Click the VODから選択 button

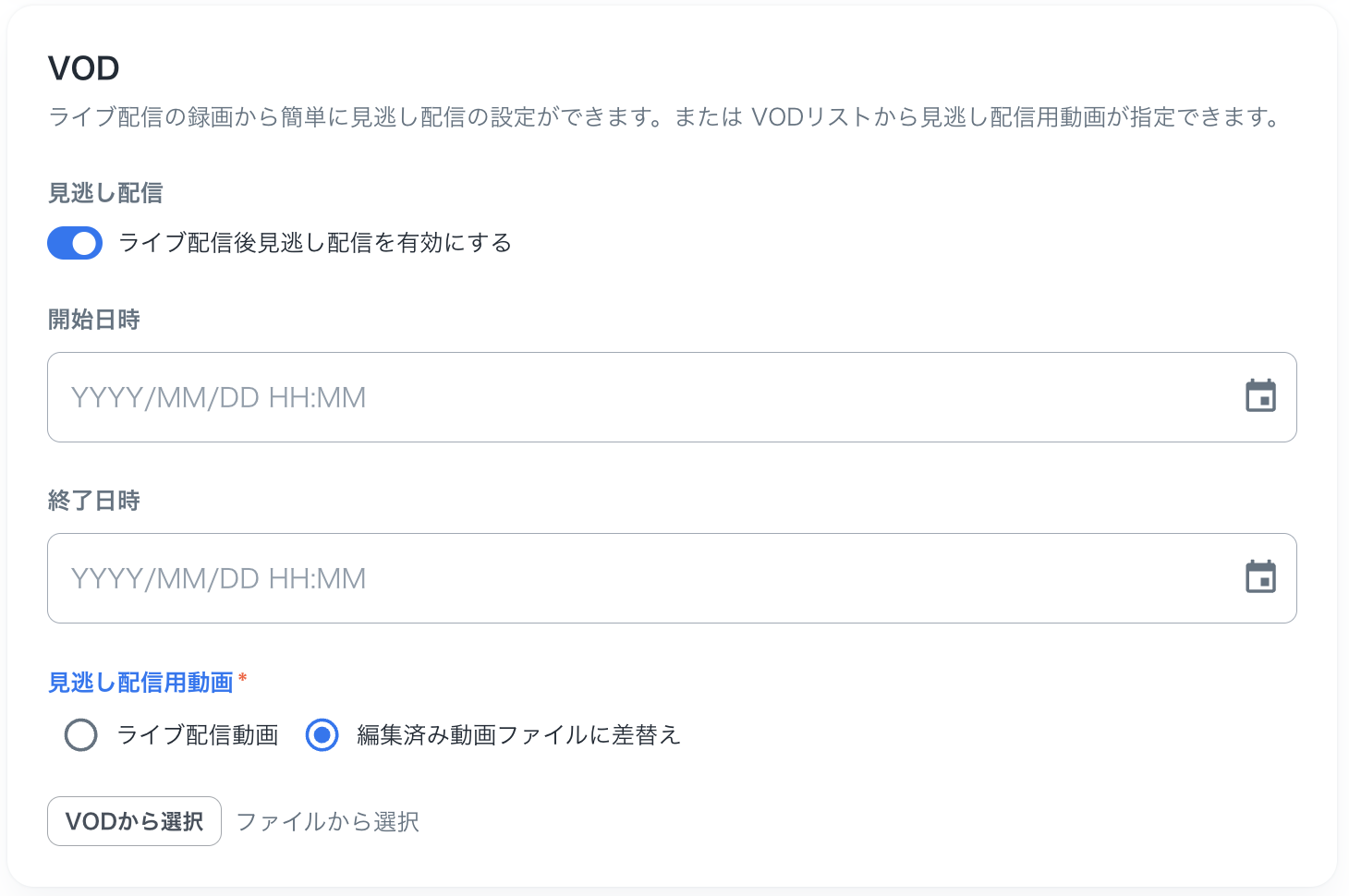(134, 820)
